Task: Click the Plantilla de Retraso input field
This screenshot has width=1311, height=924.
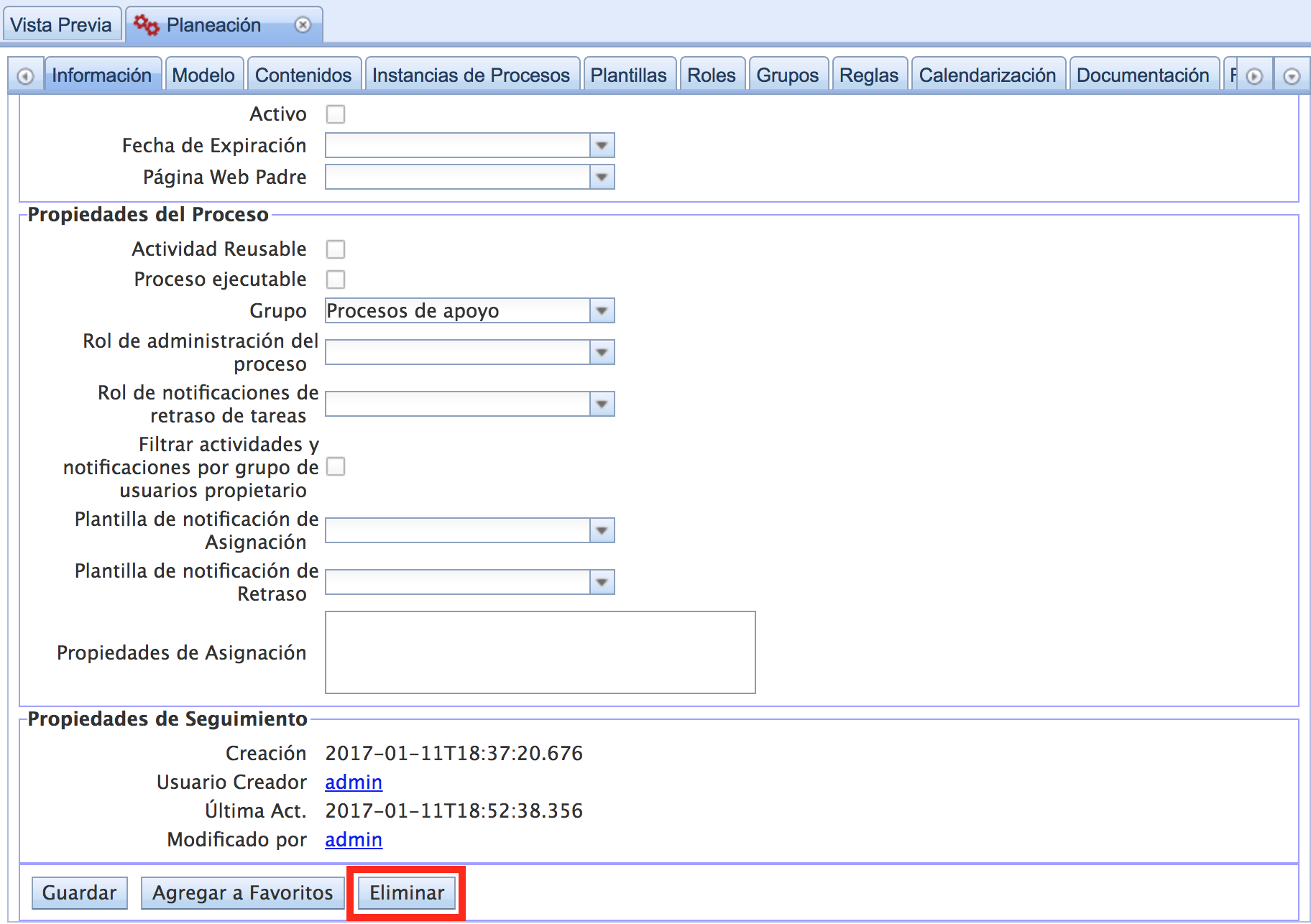Action: point(458,583)
